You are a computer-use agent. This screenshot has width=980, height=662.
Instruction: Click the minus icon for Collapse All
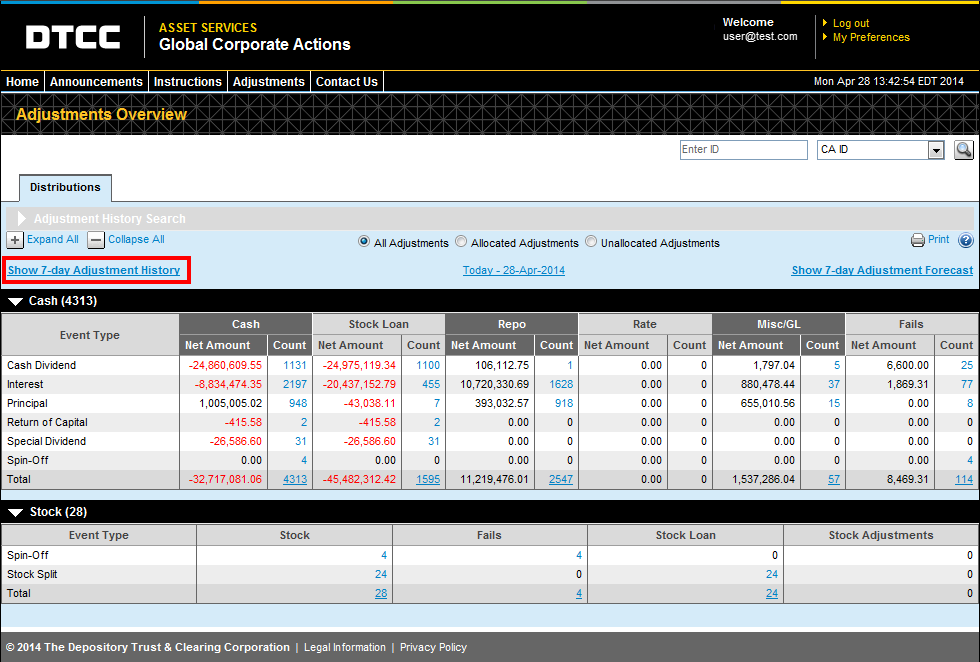pos(96,240)
